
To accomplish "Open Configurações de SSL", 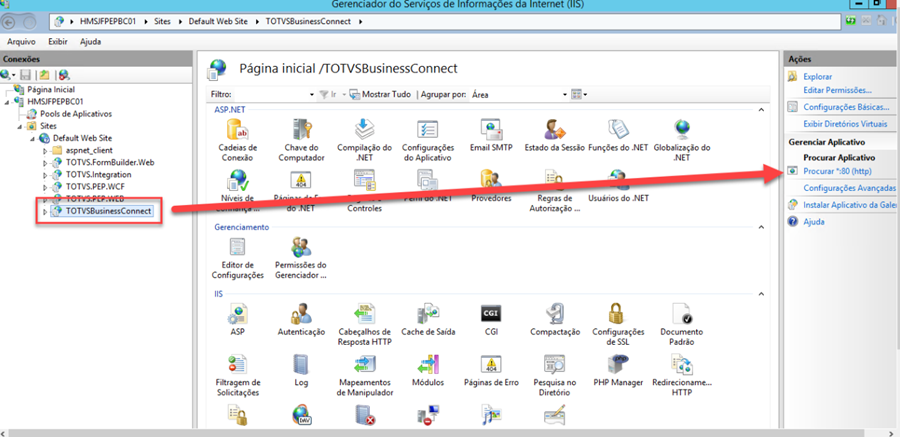I will point(618,324).
